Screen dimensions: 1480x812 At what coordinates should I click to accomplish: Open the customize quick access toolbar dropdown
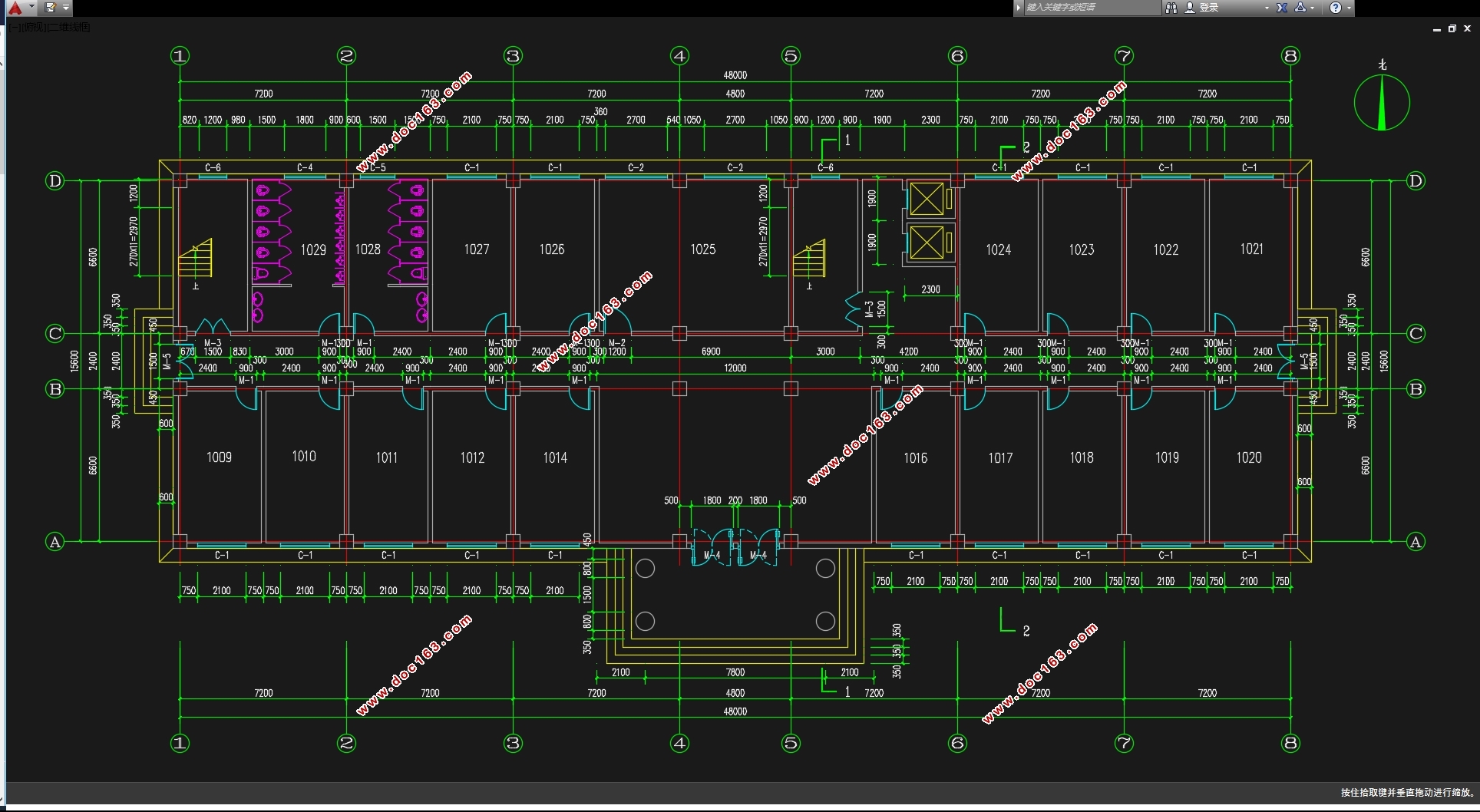click(x=66, y=8)
